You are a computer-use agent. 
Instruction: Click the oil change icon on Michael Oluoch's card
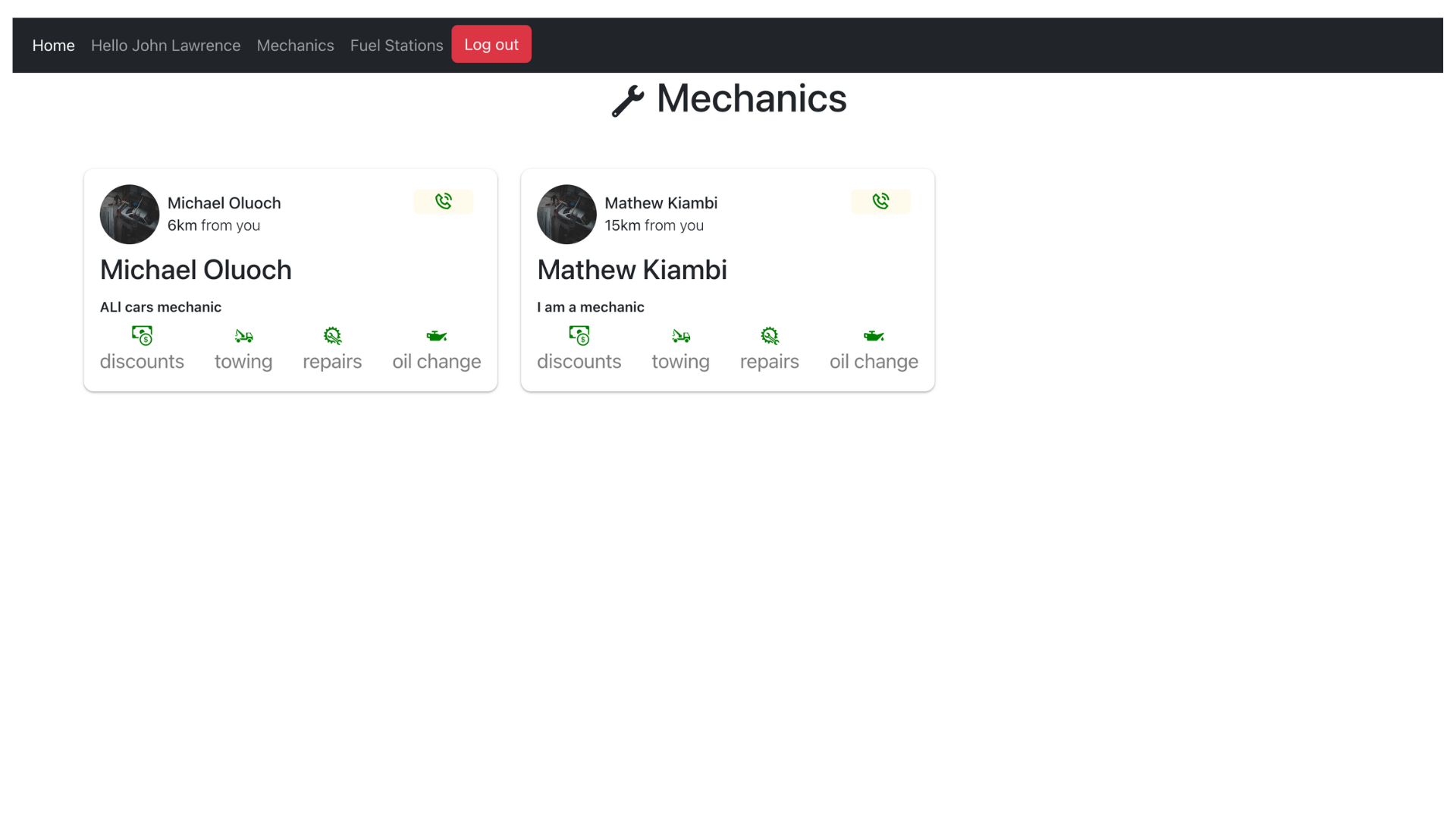[436, 334]
